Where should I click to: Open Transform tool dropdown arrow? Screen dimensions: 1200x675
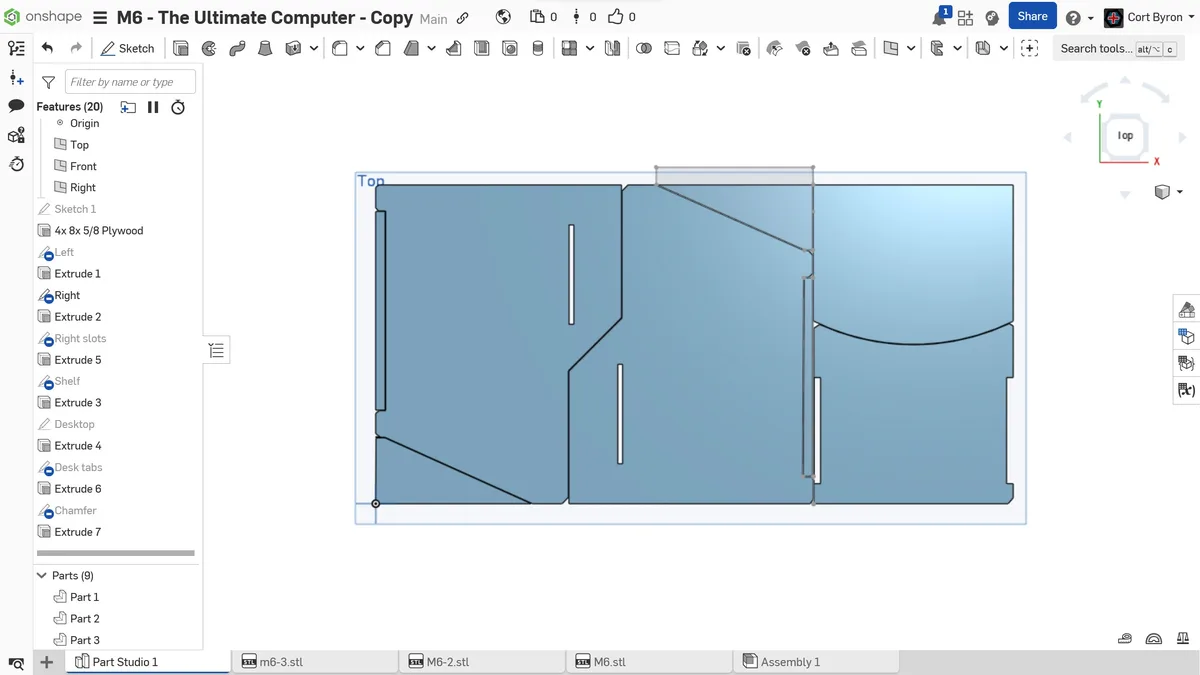pos(720,48)
